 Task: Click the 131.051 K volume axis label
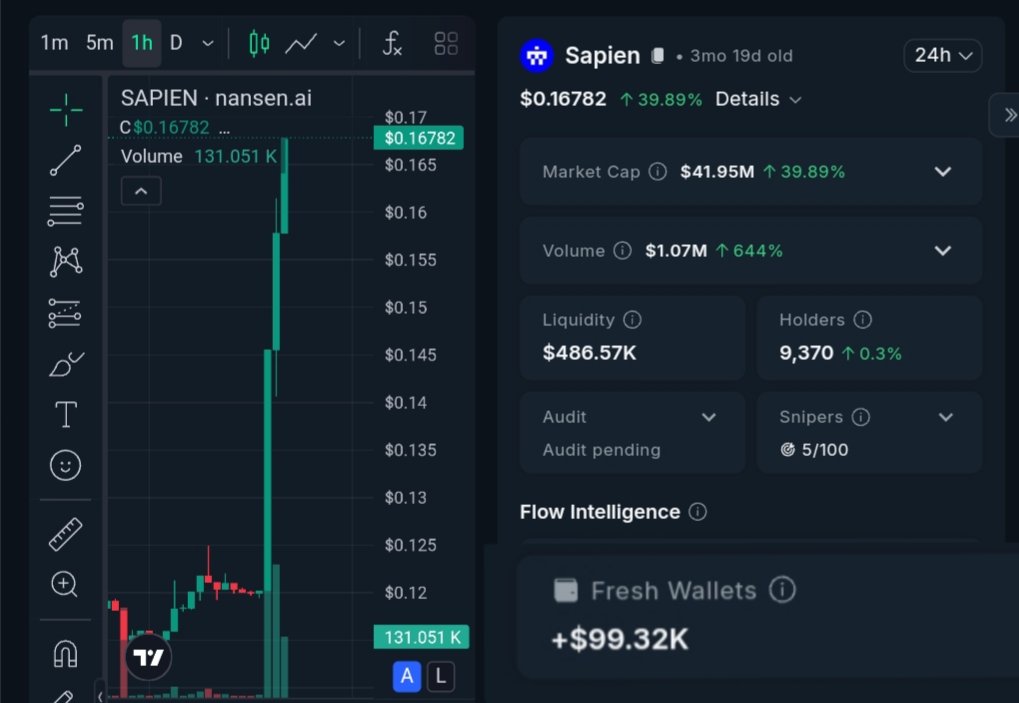pos(421,637)
